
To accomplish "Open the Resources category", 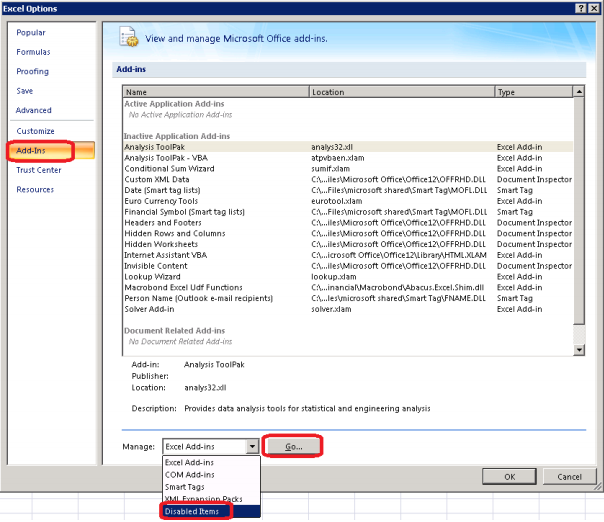I will pos(35,190).
